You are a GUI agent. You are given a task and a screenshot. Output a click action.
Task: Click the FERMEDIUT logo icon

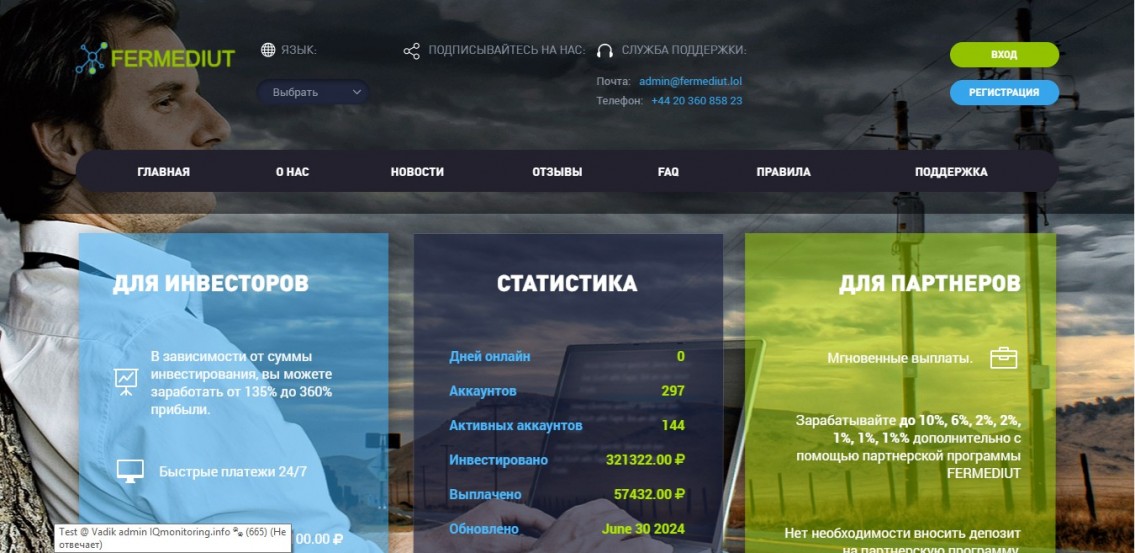point(91,58)
